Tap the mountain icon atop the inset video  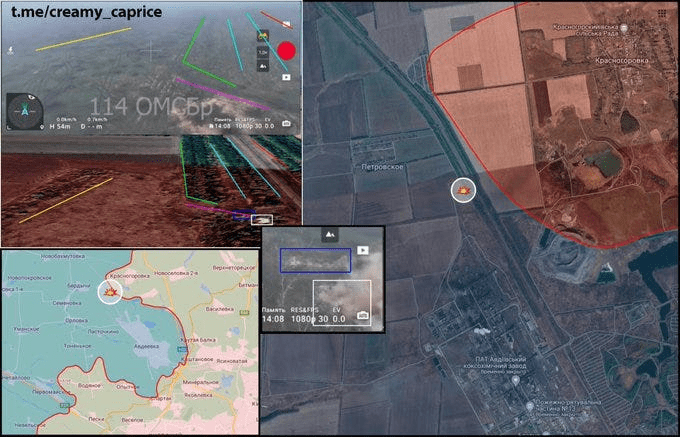(x=328, y=234)
